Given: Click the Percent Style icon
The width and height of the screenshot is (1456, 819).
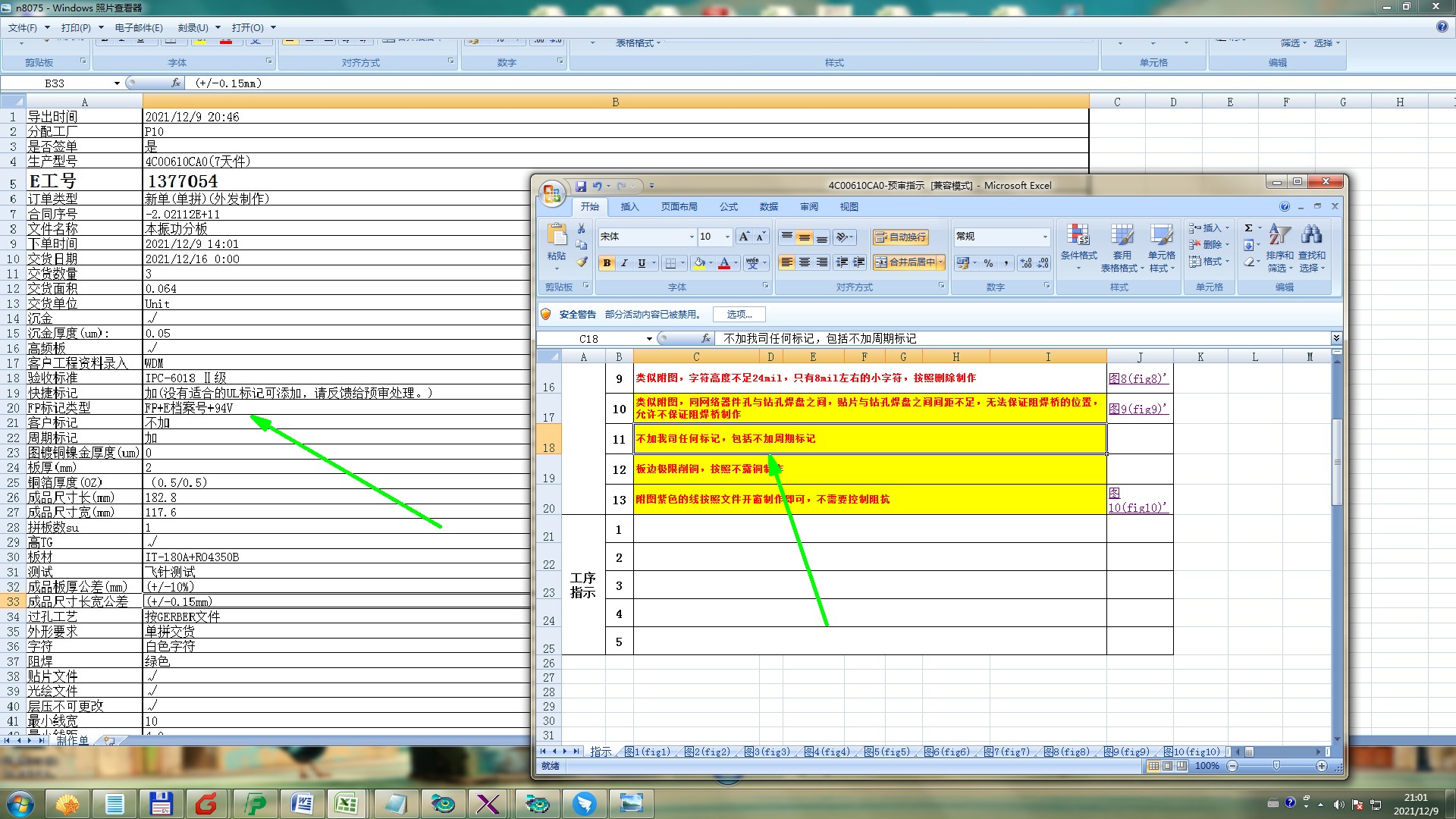Looking at the screenshot, I should [x=988, y=263].
